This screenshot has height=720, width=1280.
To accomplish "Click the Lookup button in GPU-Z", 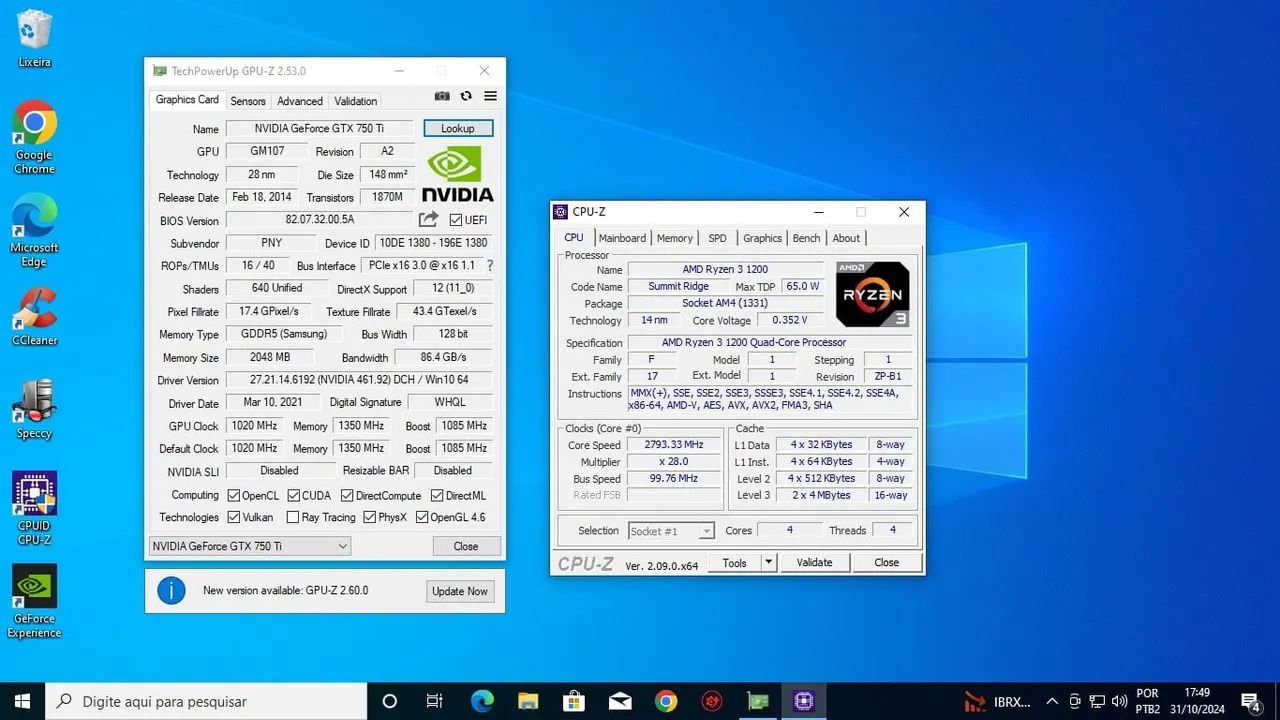I will tap(458, 128).
